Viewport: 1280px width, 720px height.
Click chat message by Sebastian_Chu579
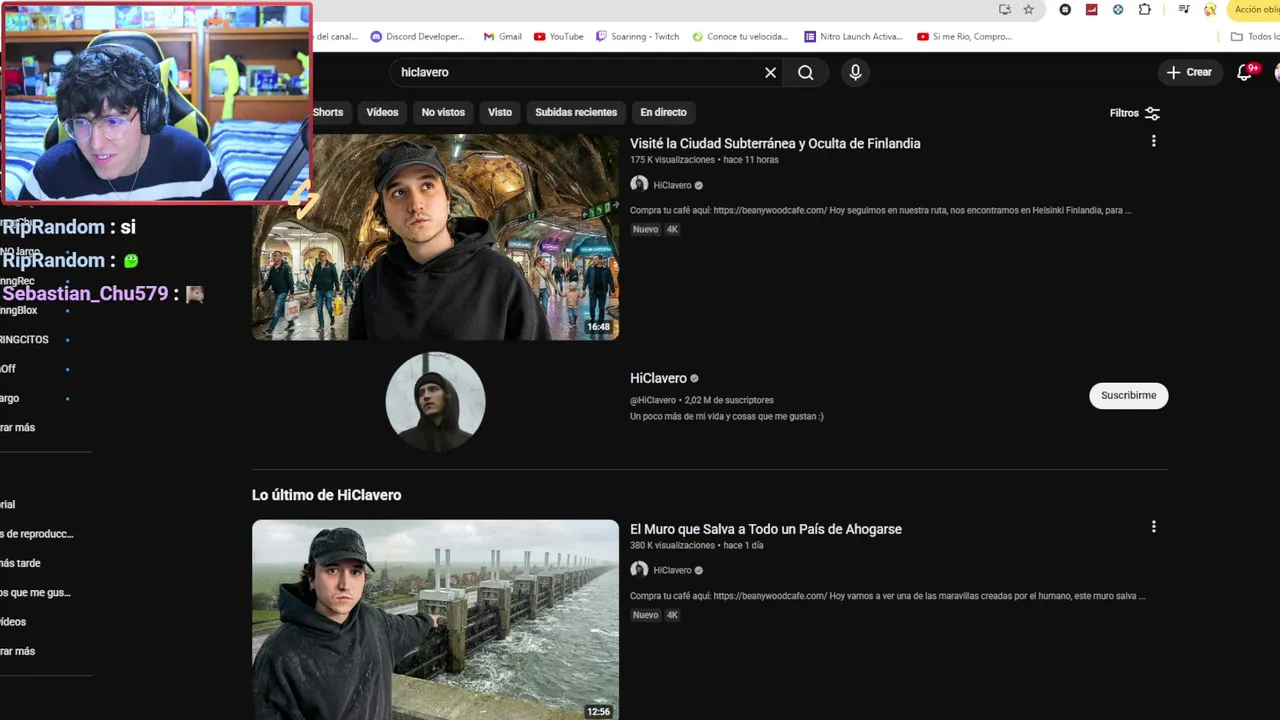click(x=102, y=294)
